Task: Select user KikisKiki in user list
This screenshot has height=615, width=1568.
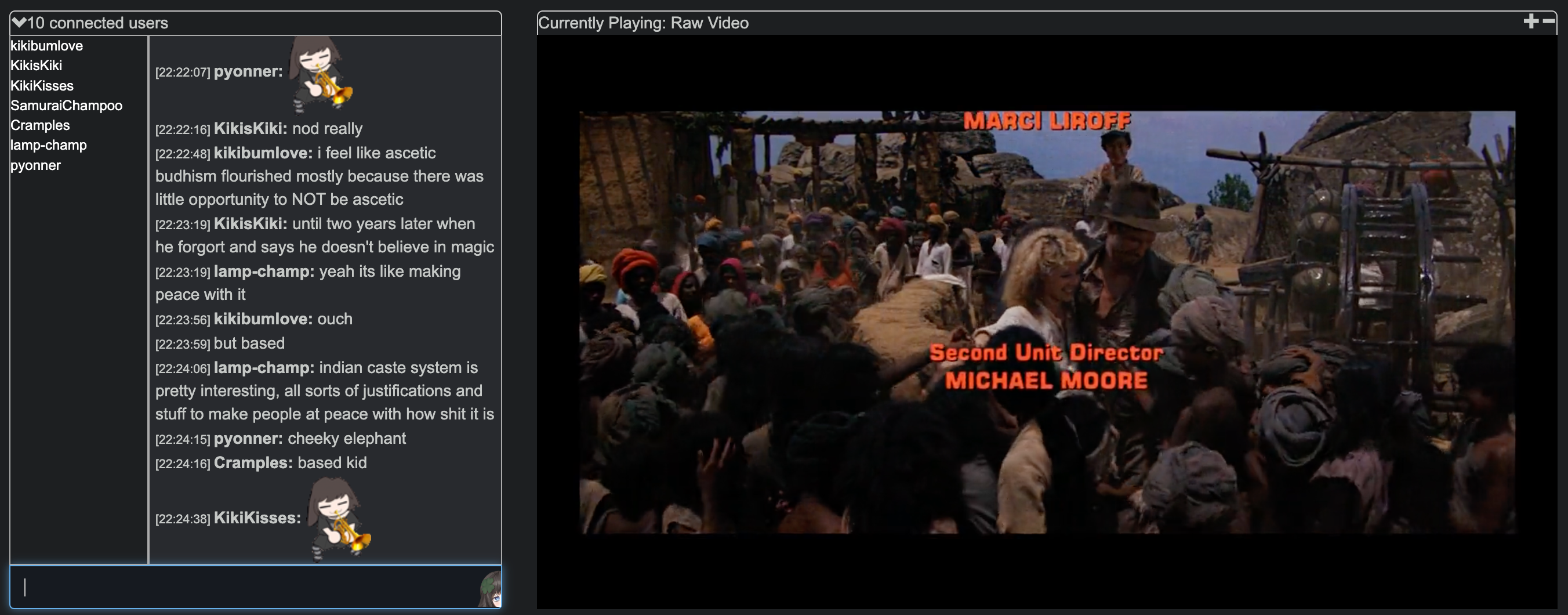Action: [x=37, y=65]
